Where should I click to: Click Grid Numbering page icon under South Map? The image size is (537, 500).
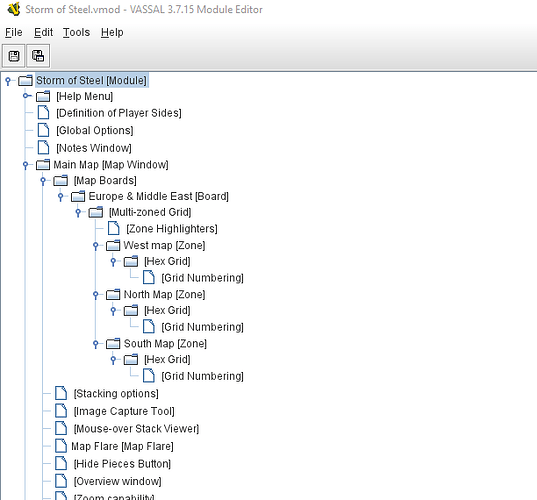[x=149, y=376]
